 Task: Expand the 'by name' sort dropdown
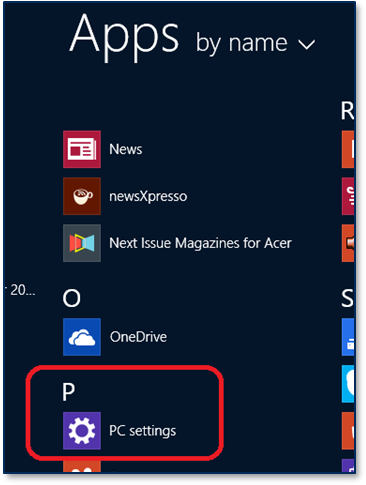(x=255, y=44)
